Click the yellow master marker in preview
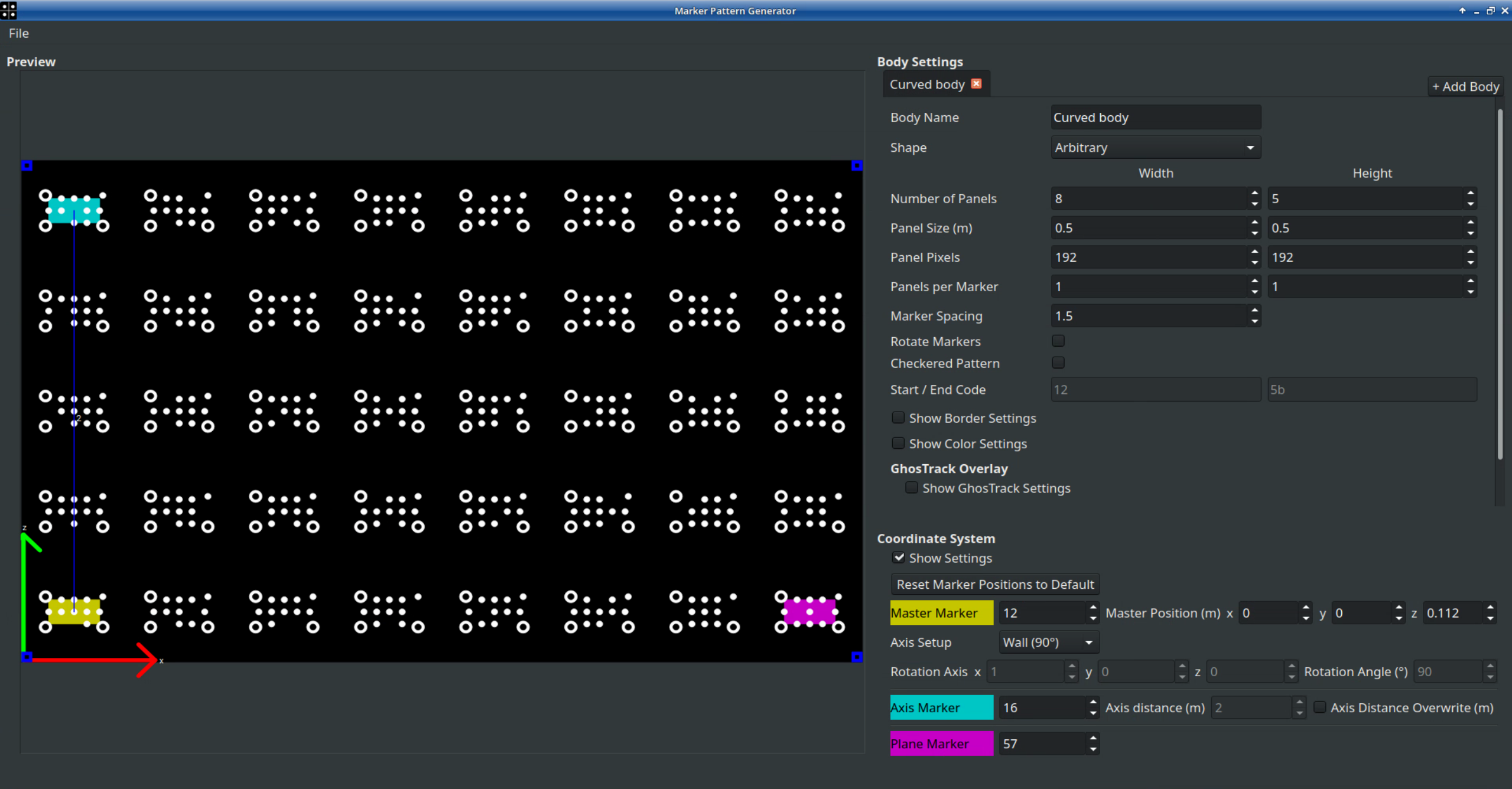This screenshot has height=789, width=1512. click(x=74, y=612)
